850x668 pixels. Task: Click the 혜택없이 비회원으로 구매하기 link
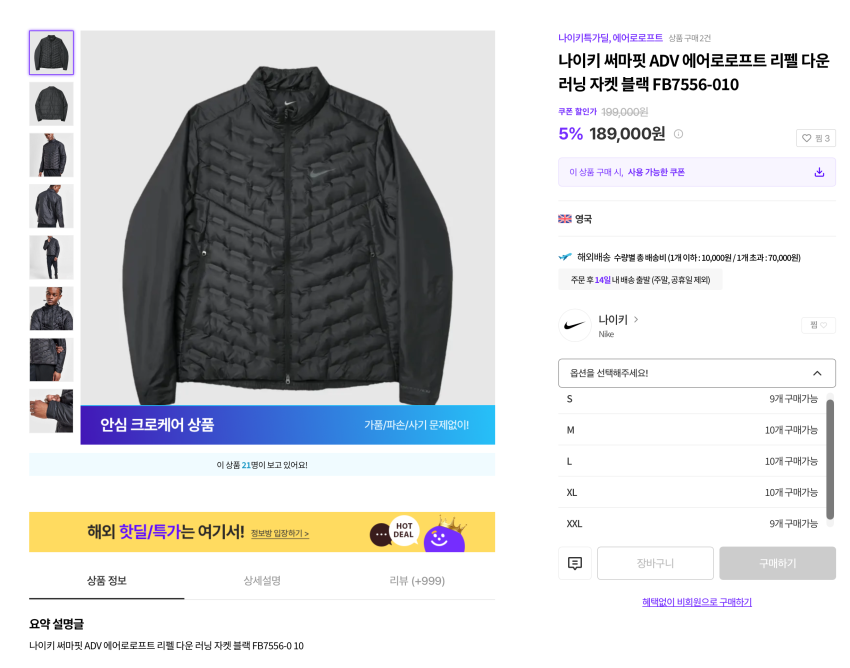(697, 602)
